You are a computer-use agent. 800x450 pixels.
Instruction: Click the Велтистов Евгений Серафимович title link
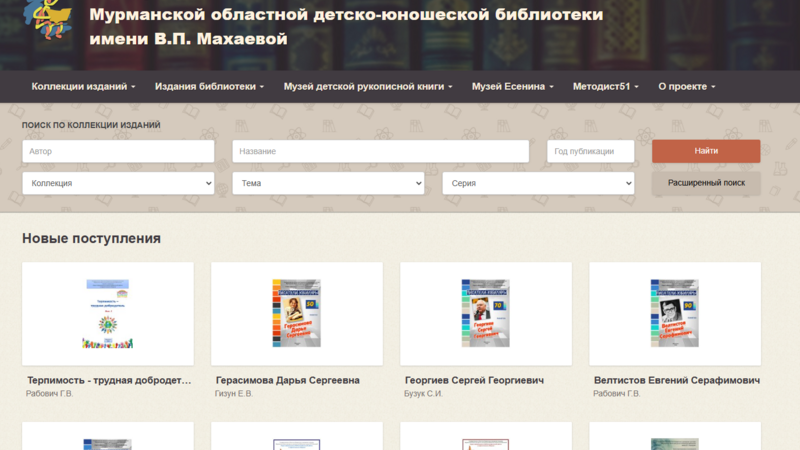[676, 381]
